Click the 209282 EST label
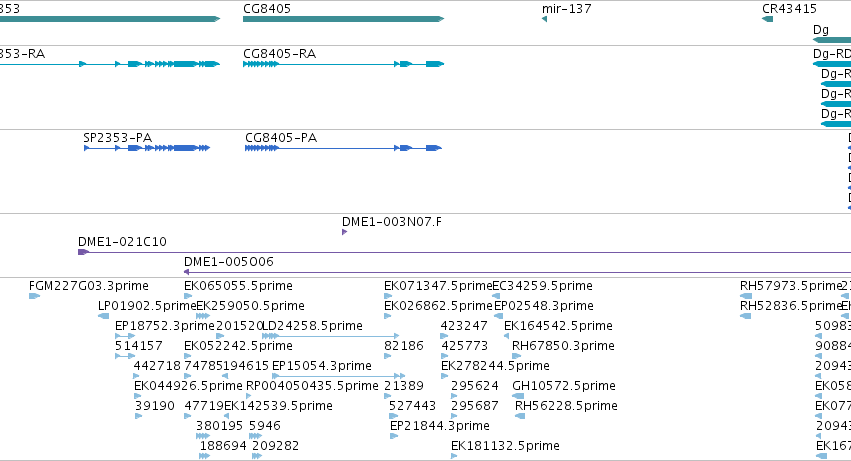Image resolution: width=851 pixels, height=461 pixels. point(276,446)
